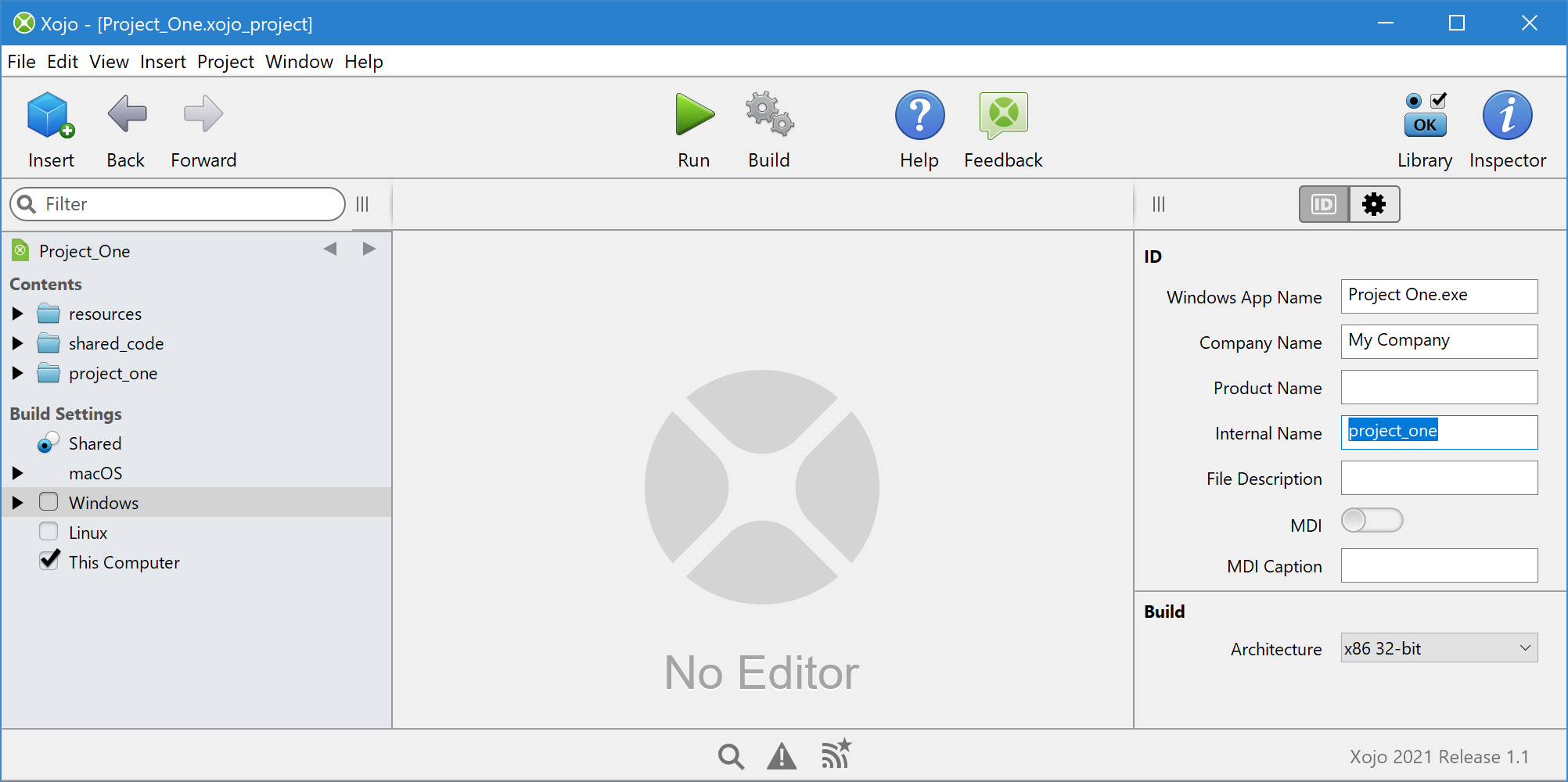
Task: Open the Architecture dropdown
Action: [1440, 647]
